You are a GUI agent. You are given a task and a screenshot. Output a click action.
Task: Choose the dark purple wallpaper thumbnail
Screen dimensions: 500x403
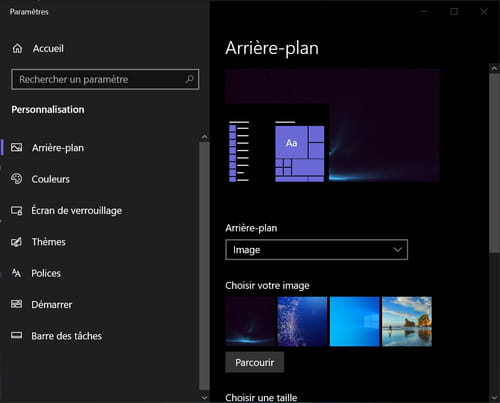click(250, 322)
